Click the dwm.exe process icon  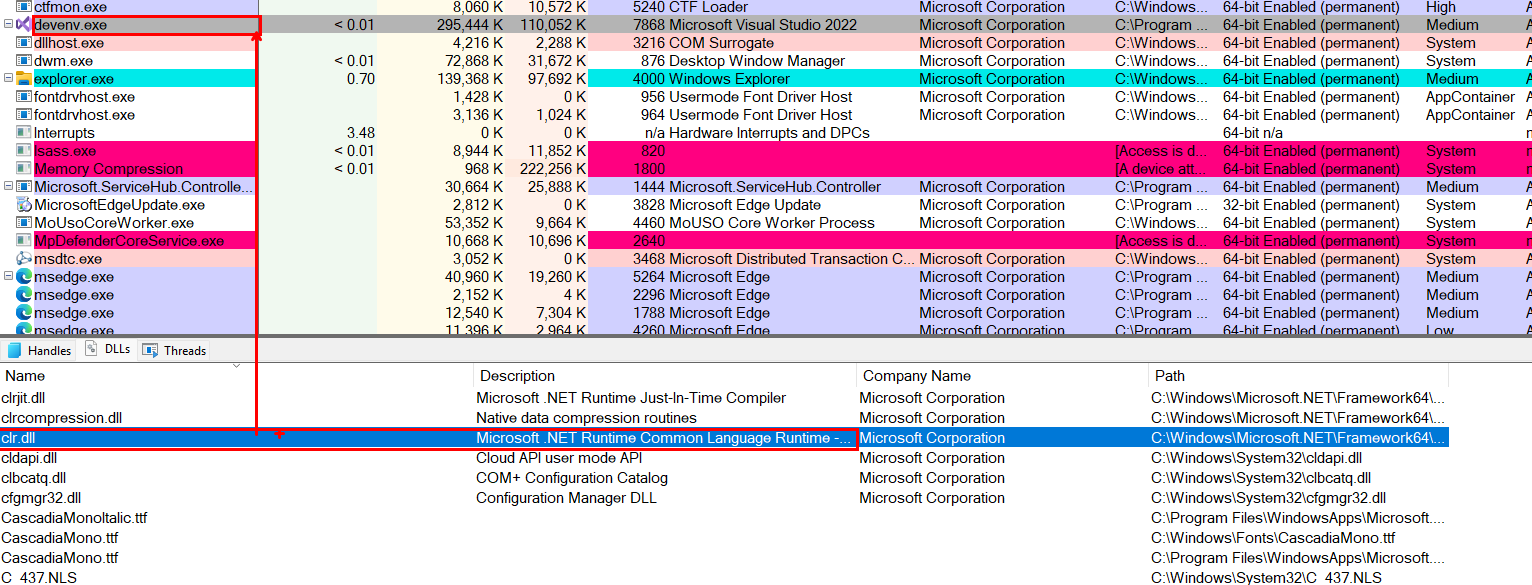(x=24, y=61)
